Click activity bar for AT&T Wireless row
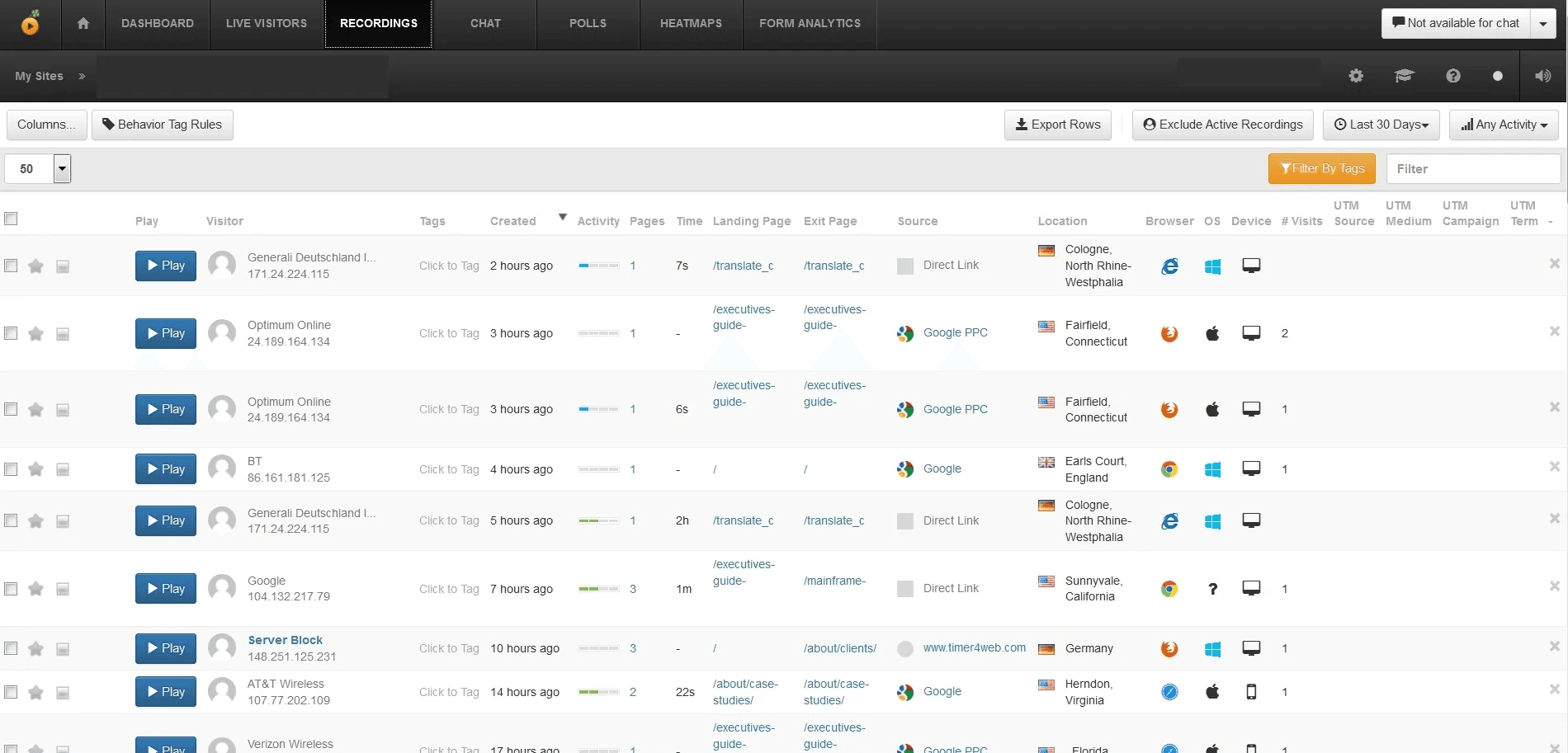The image size is (1568, 753). tap(599, 692)
